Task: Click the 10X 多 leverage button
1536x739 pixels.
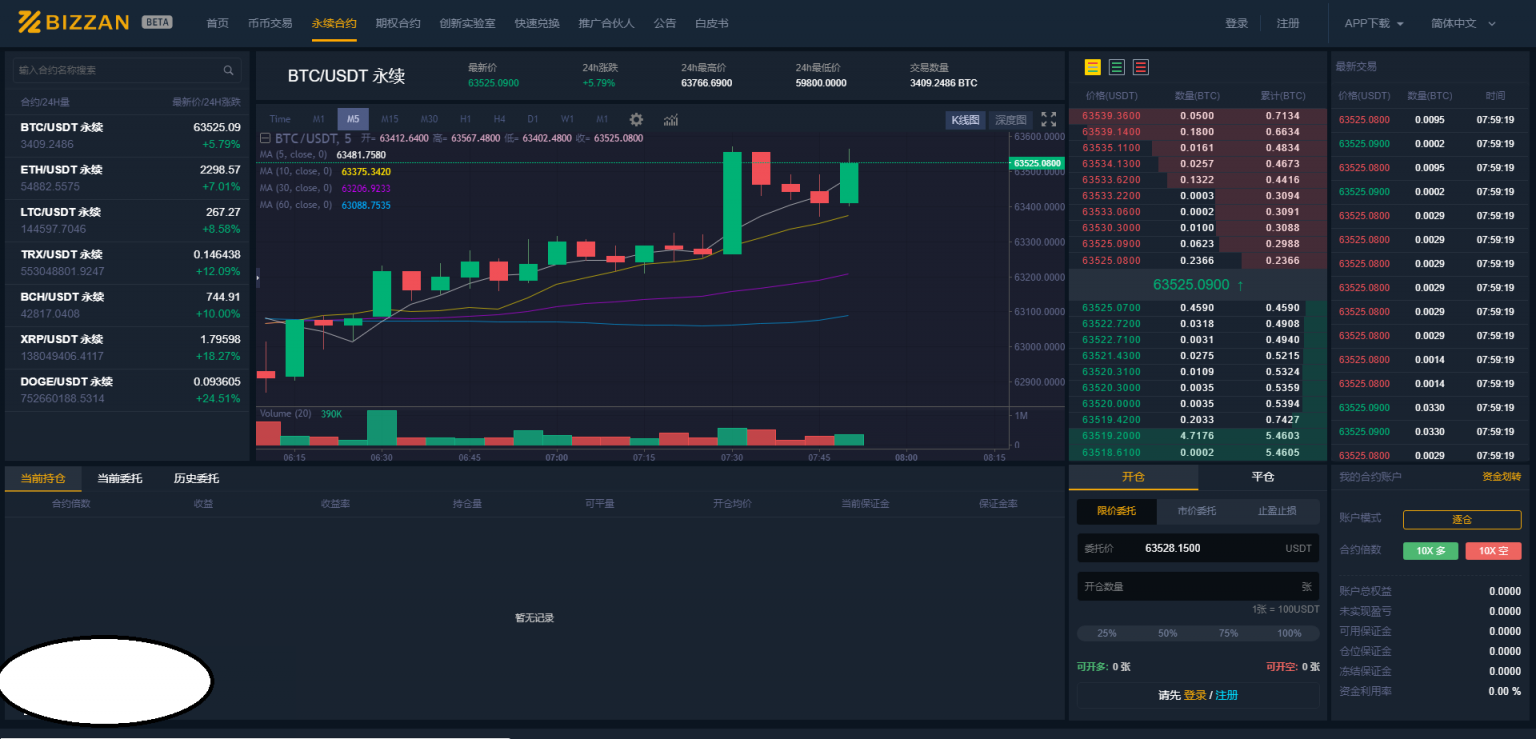Action: point(1430,551)
